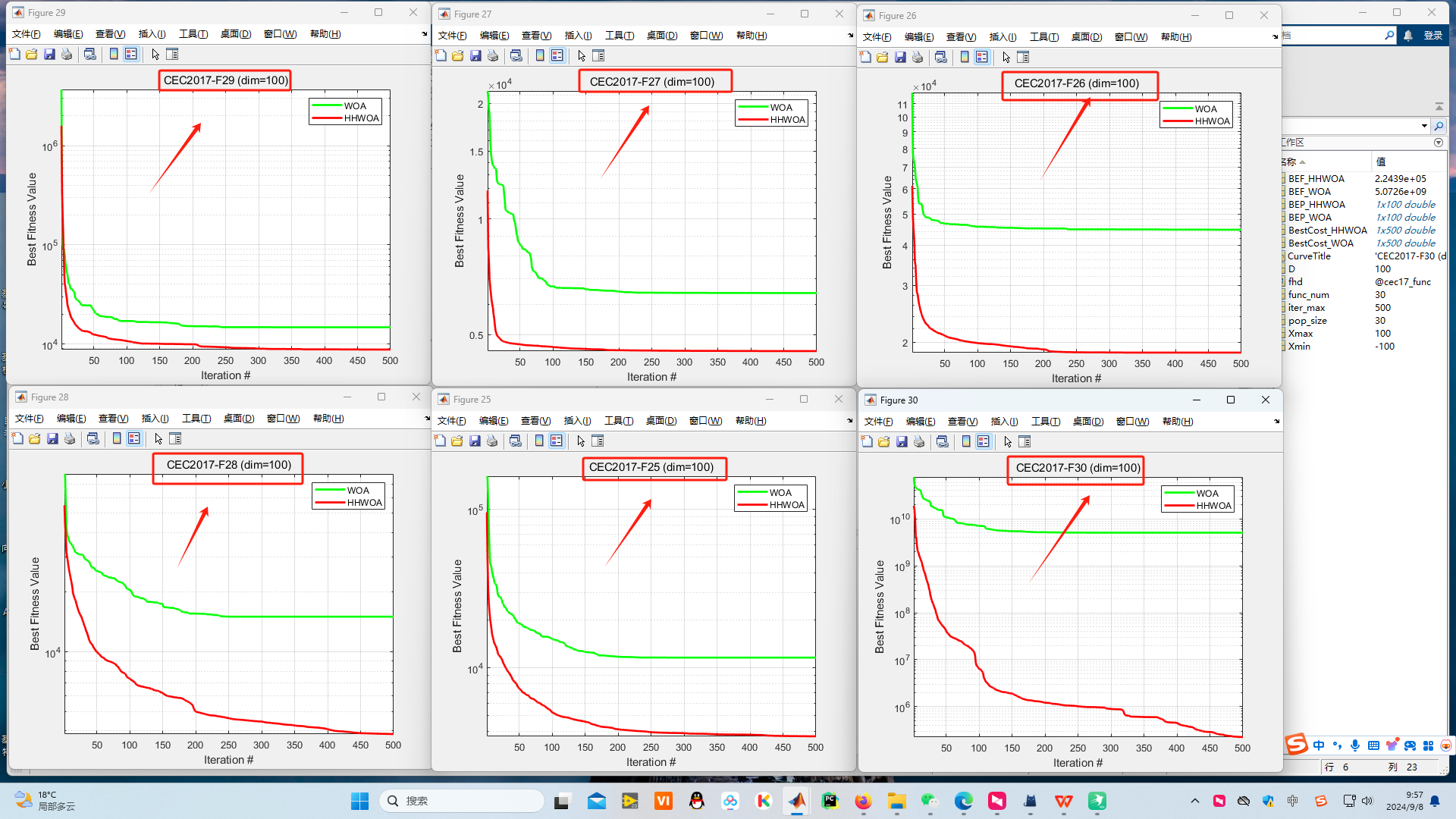Open 插入(I) menu in Figure 25
Image resolution: width=1456 pixels, height=819 pixels.
click(x=577, y=421)
